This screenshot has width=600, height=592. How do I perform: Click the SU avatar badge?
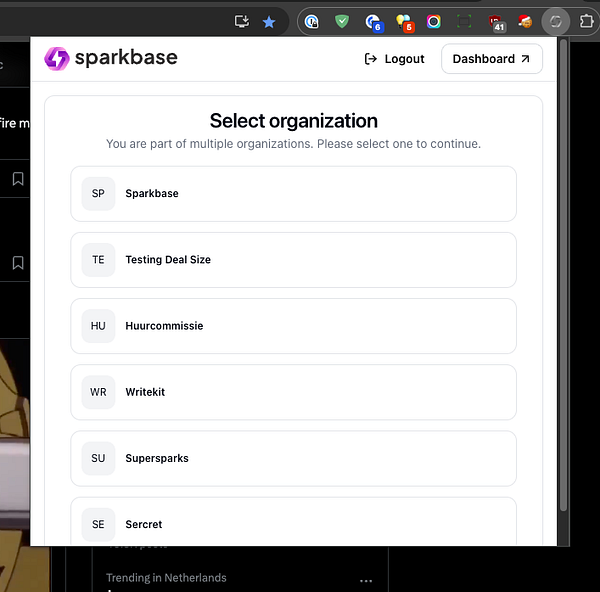[x=98, y=458]
